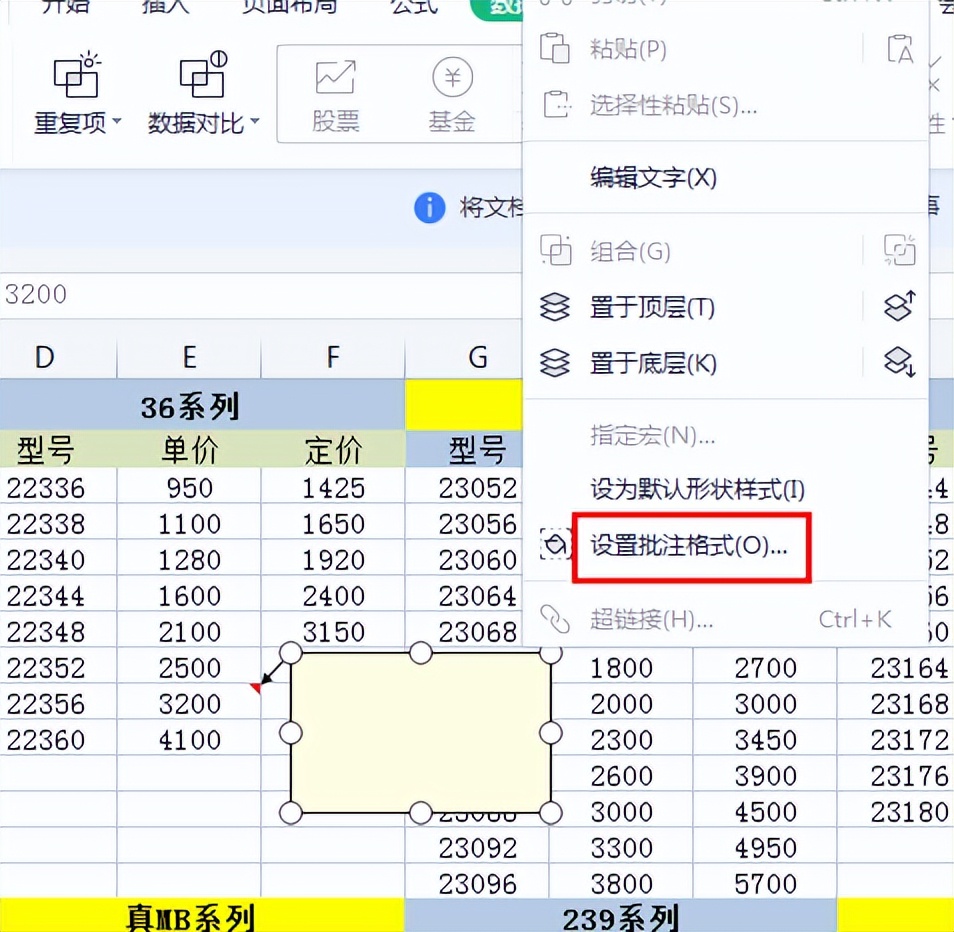This screenshot has height=932, width=954.
Task: Select 置于顶层(T) menu entry
Action: pyautogui.click(x=652, y=308)
